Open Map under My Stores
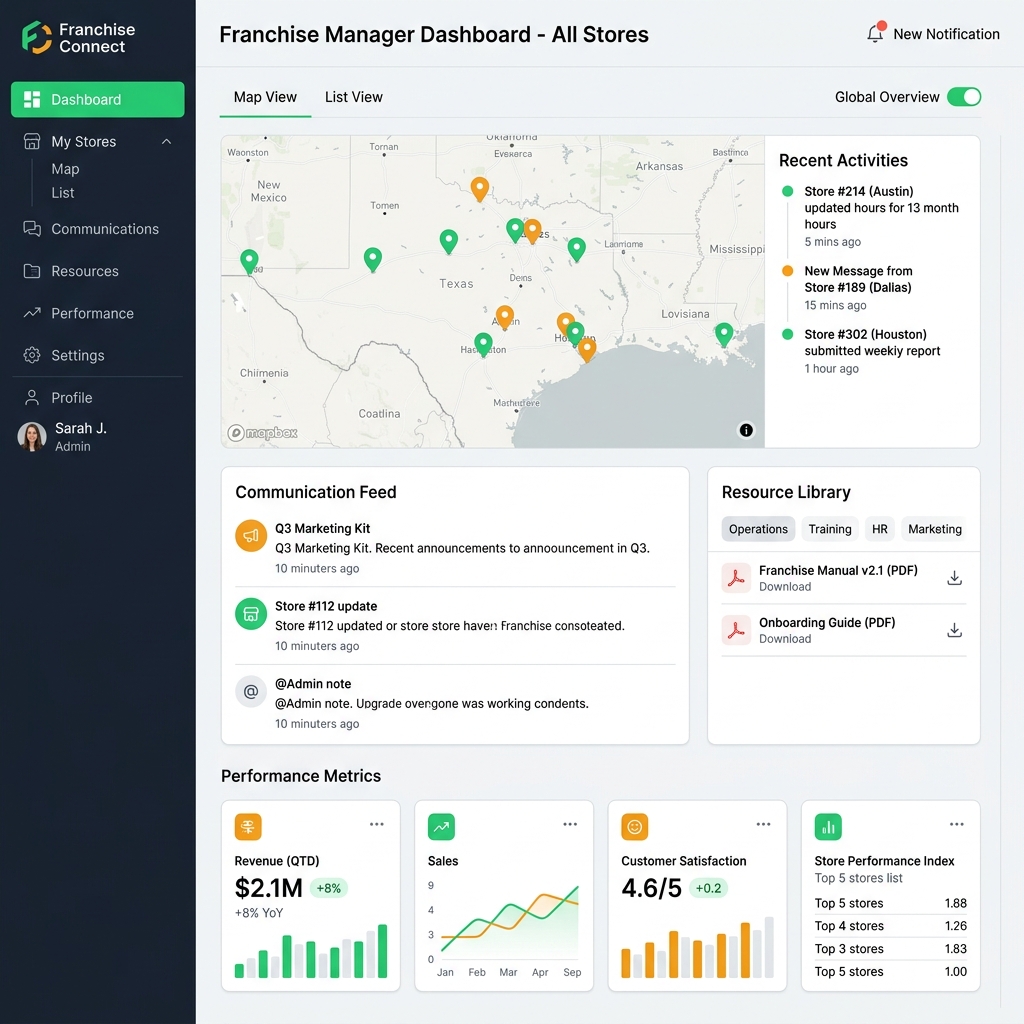 click(x=65, y=169)
